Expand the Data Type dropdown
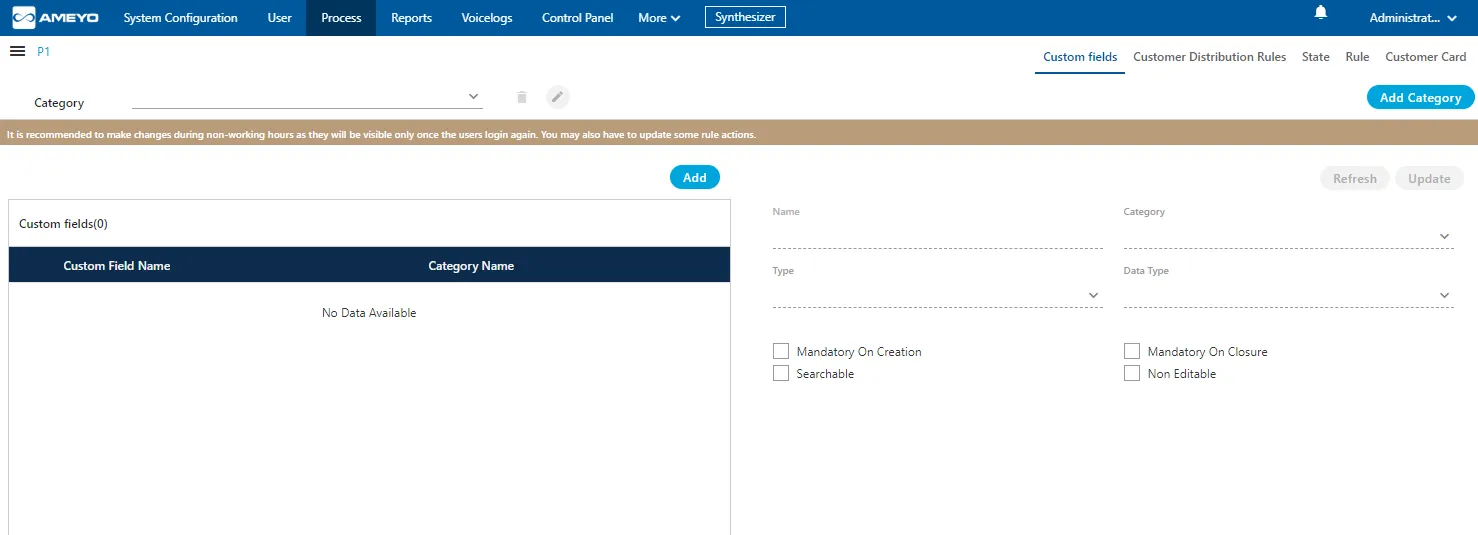This screenshot has height=535, width=1478. click(x=1288, y=295)
